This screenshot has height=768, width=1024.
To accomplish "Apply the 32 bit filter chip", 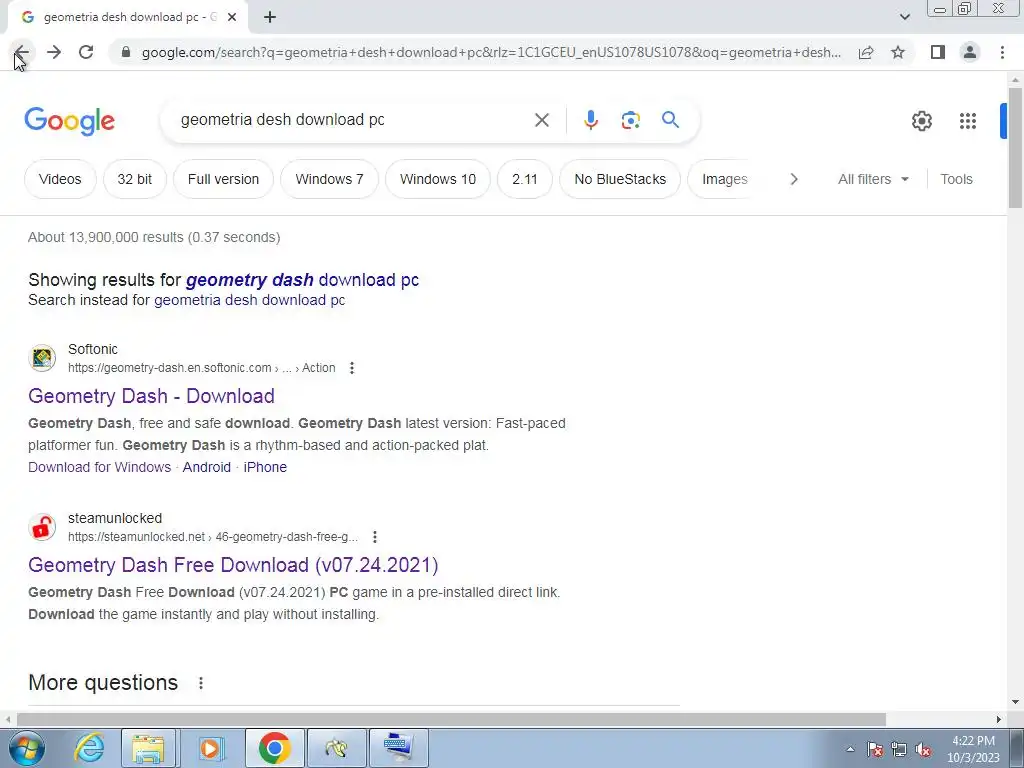I will pyautogui.click(x=135, y=179).
